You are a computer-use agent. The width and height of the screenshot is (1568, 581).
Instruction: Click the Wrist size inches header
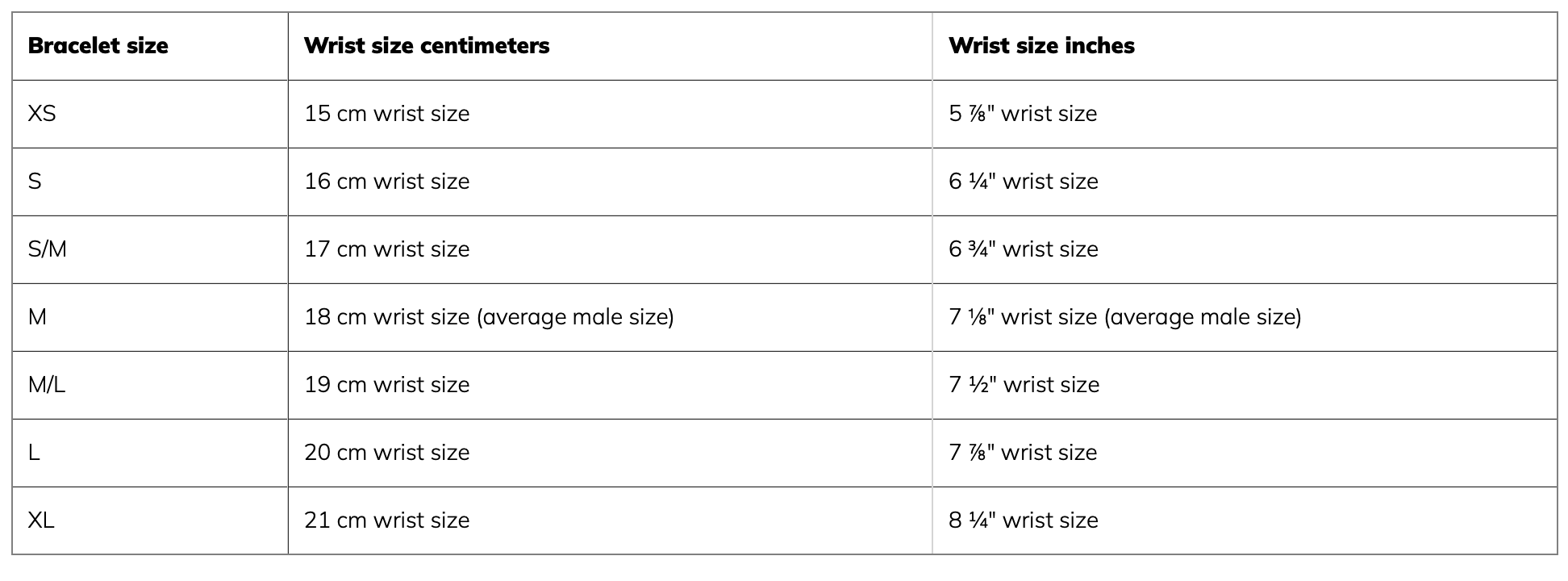point(1041,46)
